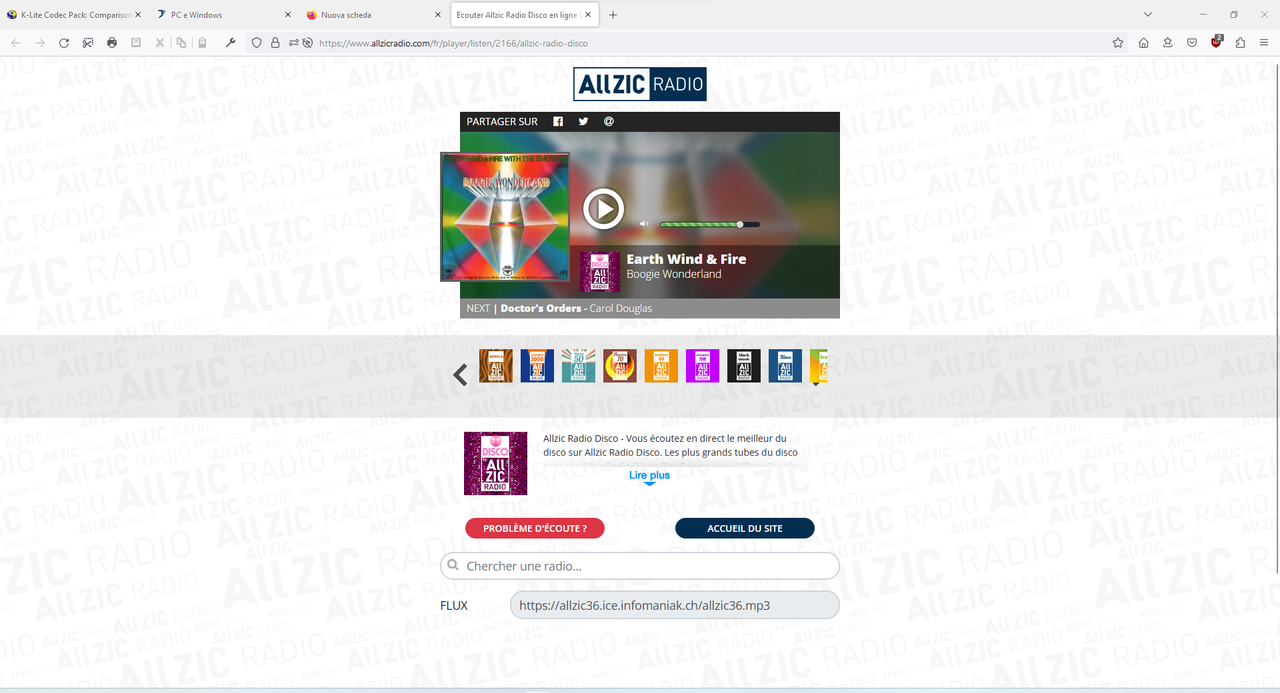Click the Pocket save icon
Screen dimensions: 1280x693
click(1192, 43)
